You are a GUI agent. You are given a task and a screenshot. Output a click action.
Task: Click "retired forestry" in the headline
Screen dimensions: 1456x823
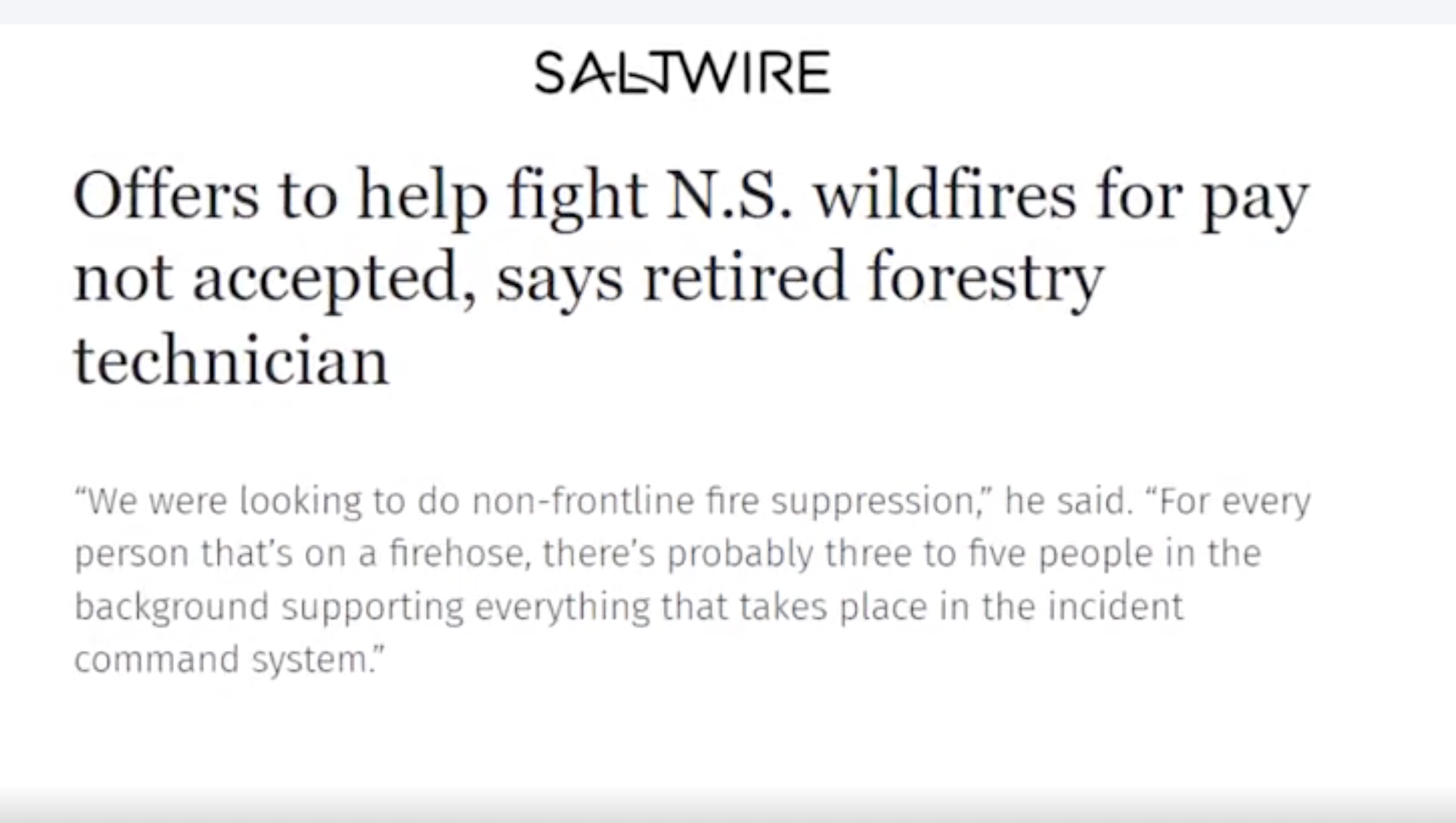[873, 279]
